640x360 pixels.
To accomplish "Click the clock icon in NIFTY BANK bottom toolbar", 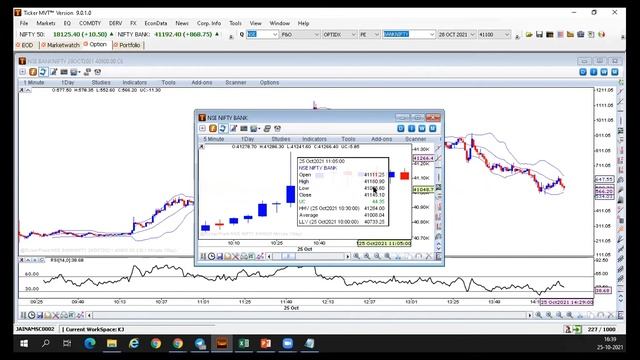I will pyautogui.click(x=211, y=256).
